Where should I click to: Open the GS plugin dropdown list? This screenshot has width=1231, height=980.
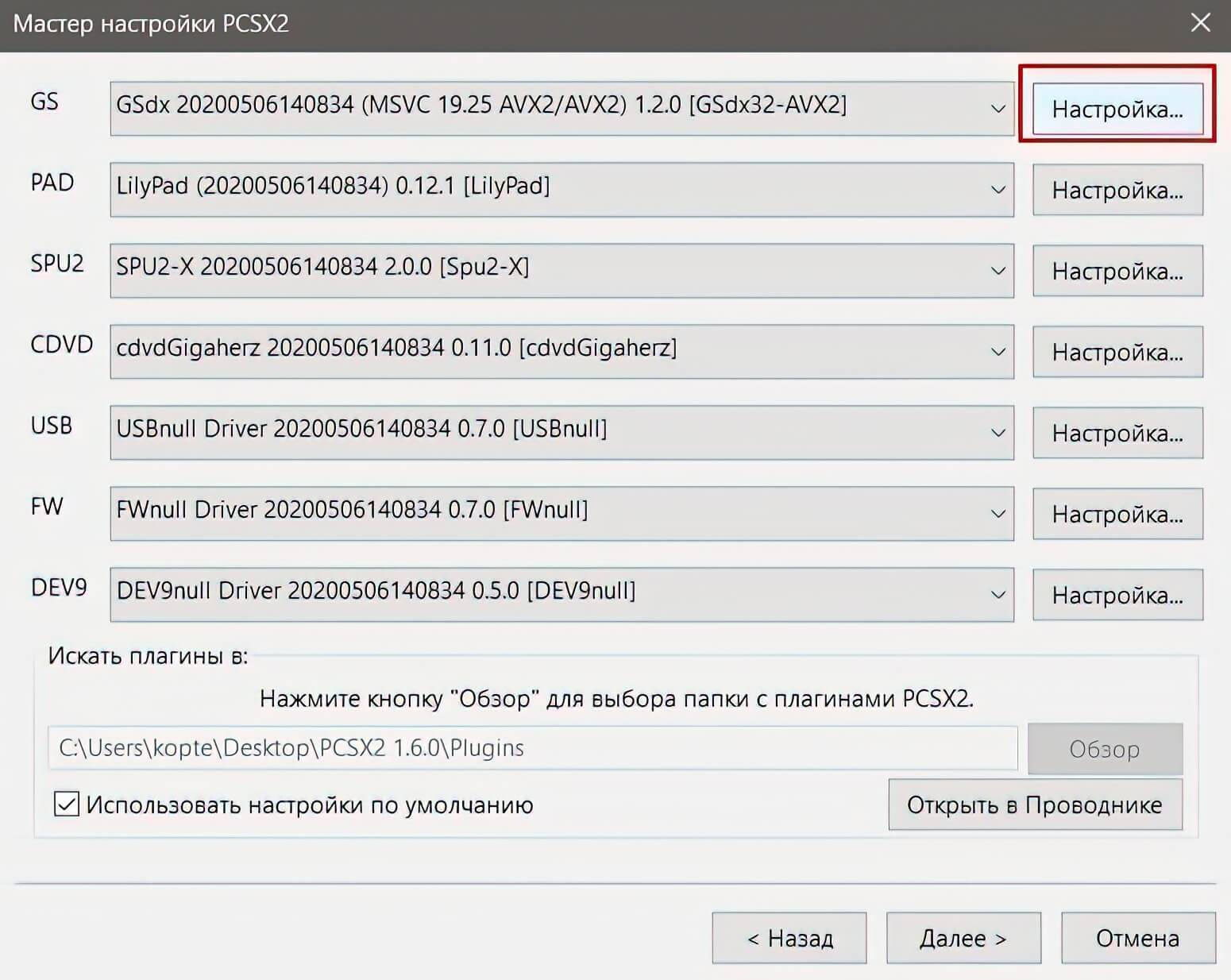(561, 108)
